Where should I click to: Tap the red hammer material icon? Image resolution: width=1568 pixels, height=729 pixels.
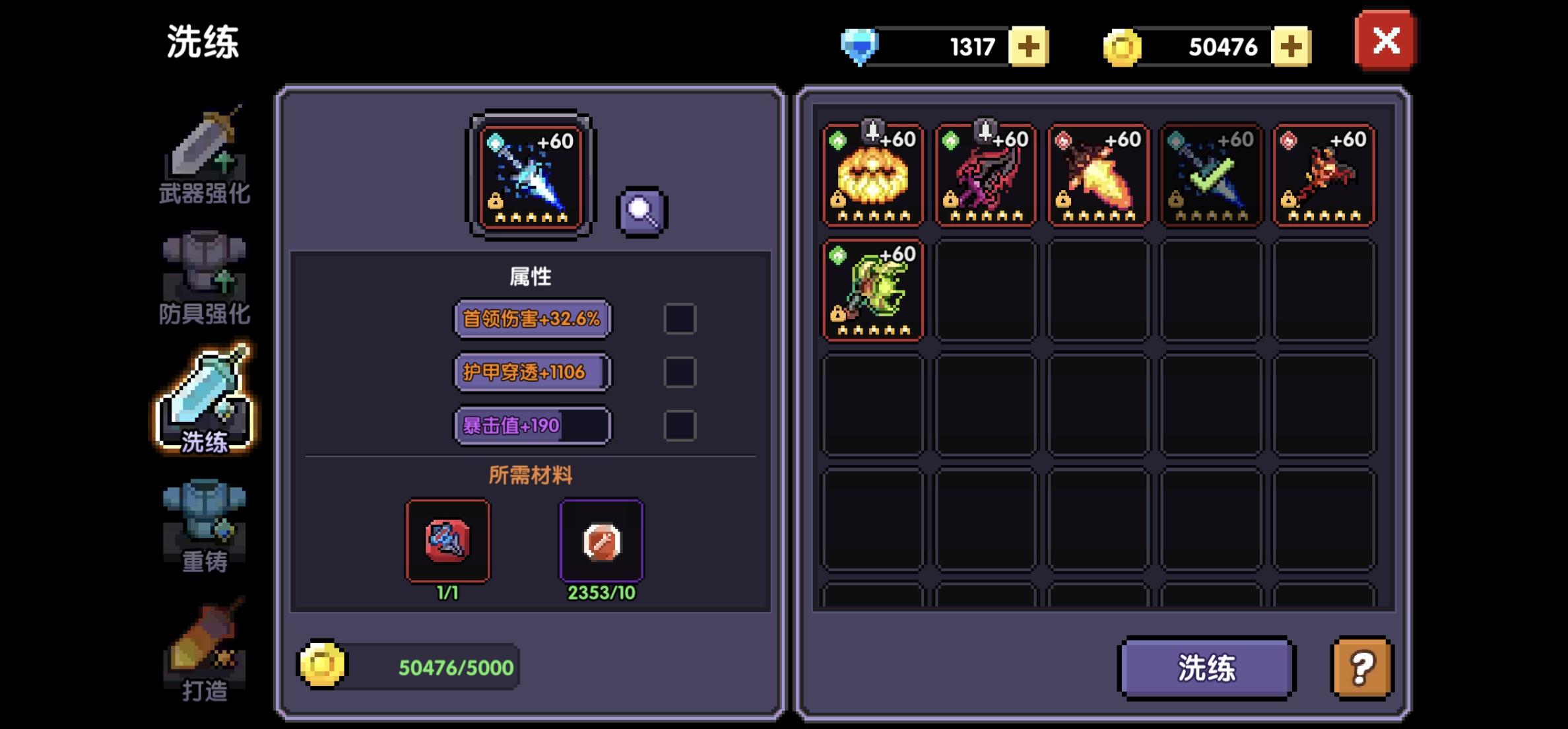[447, 541]
